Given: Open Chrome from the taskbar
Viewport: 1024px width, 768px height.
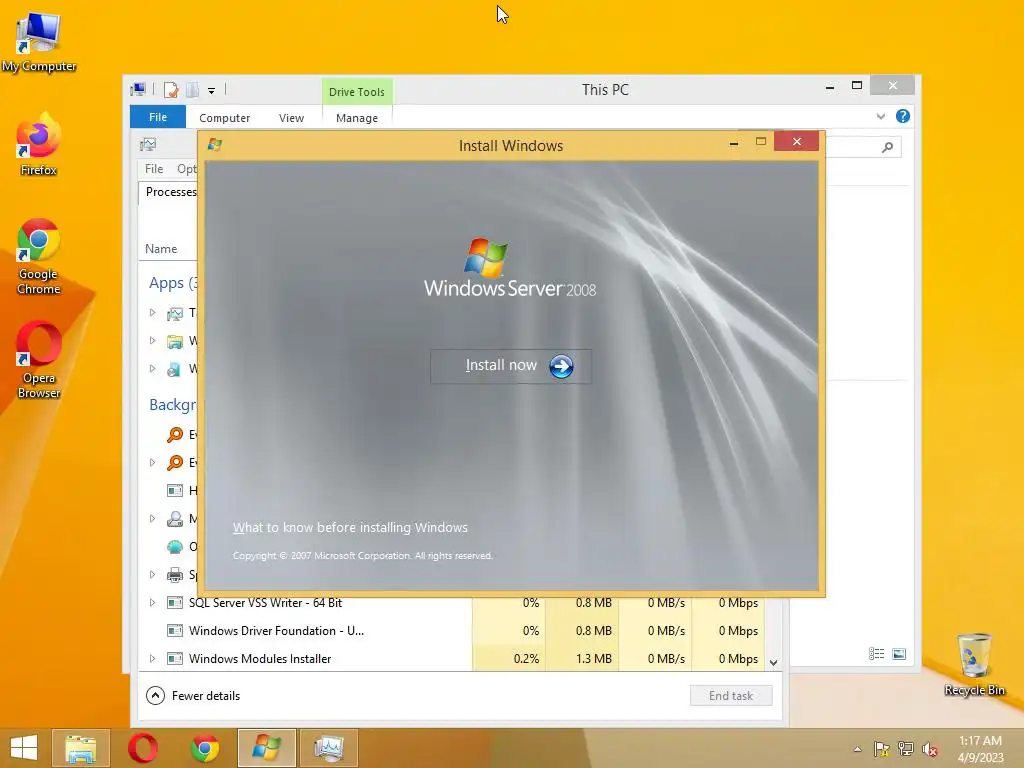Looking at the screenshot, I should click(205, 748).
